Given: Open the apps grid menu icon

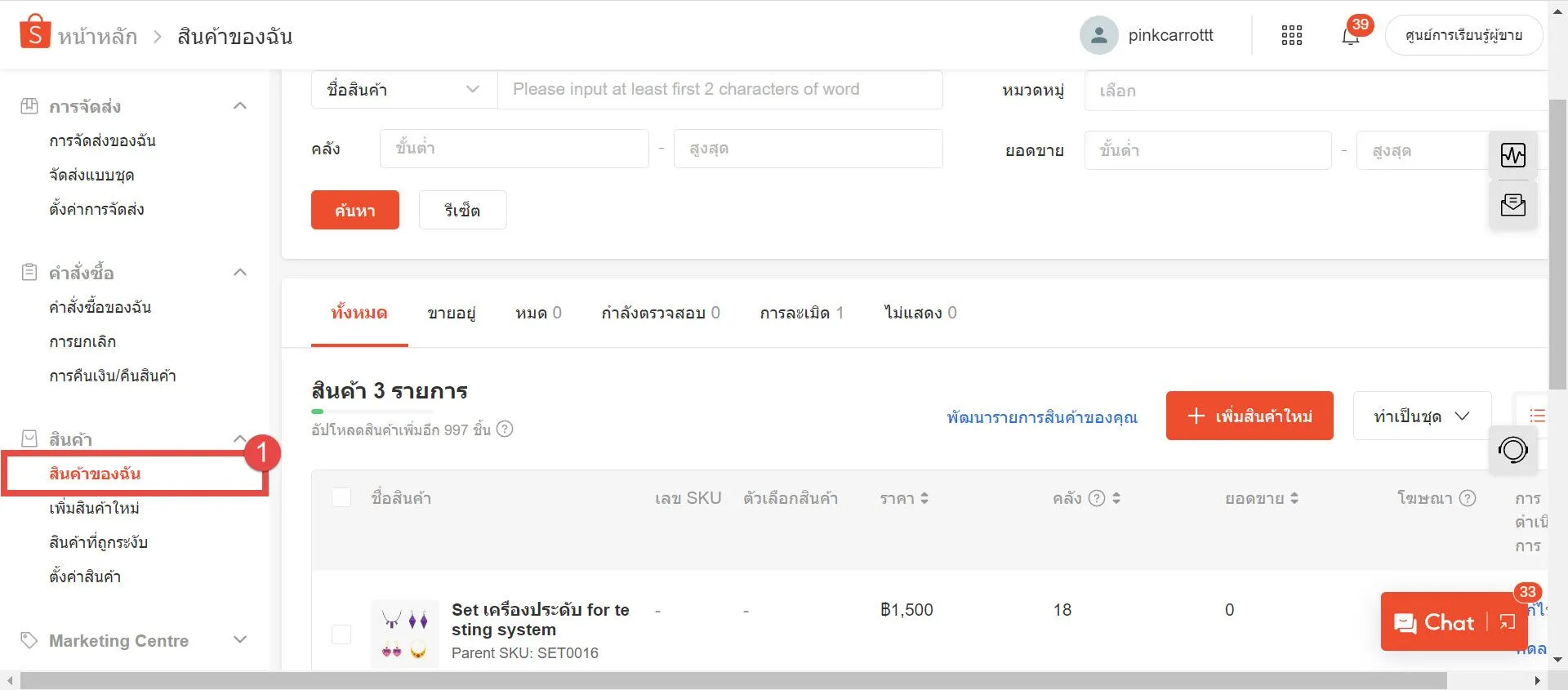Looking at the screenshot, I should [x=1291, y=35].
